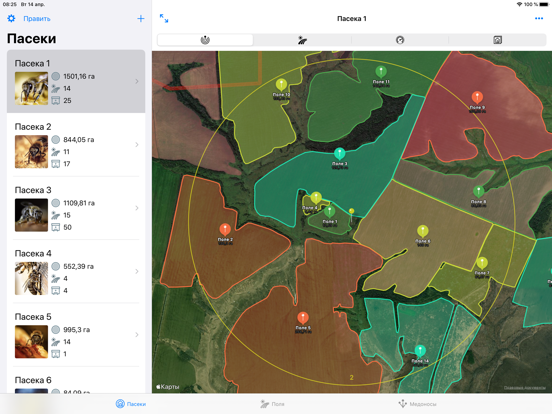Select the Пасека 1 list row

76,81
